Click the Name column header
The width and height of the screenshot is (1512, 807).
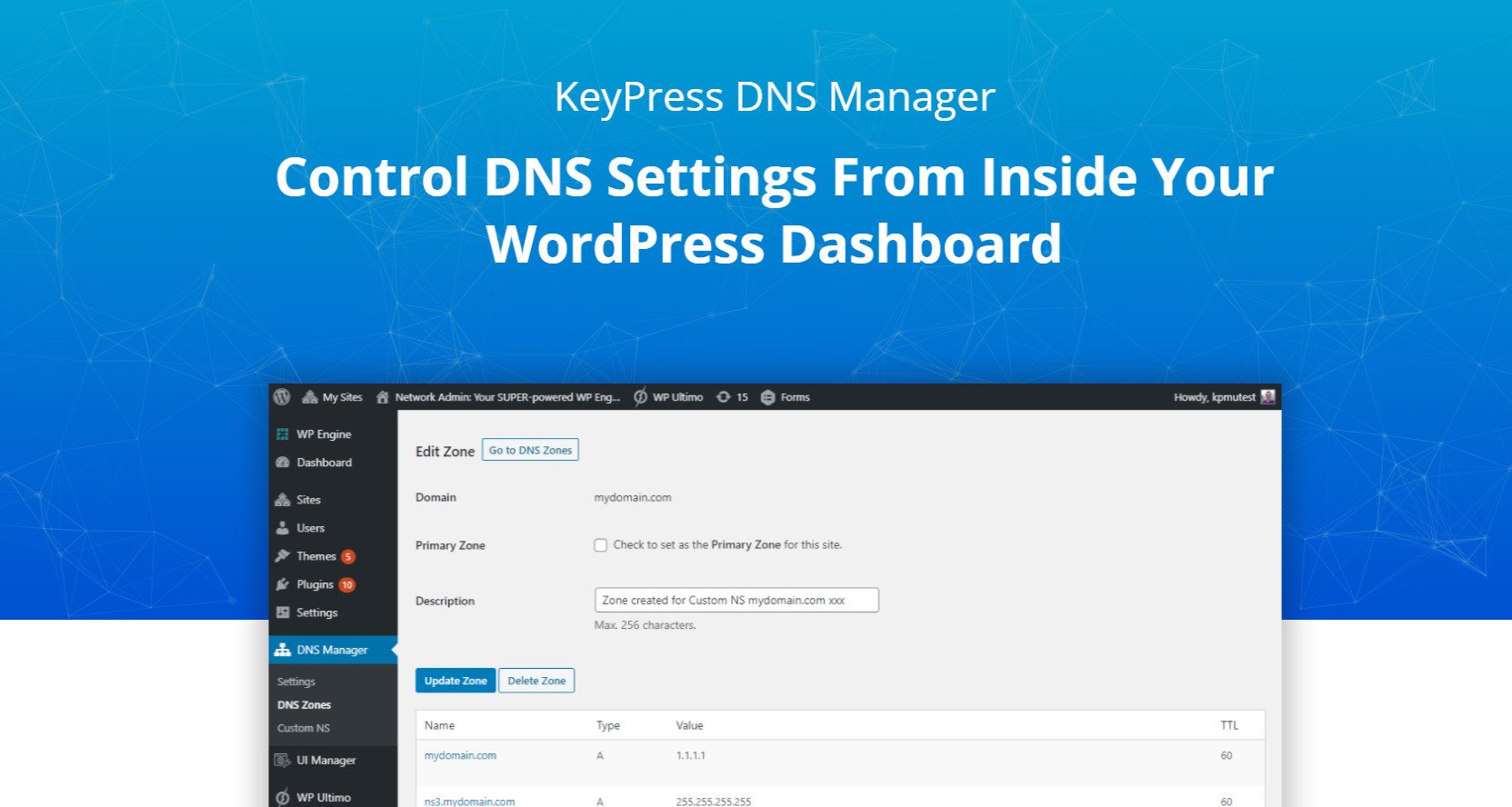click(440, 725)
